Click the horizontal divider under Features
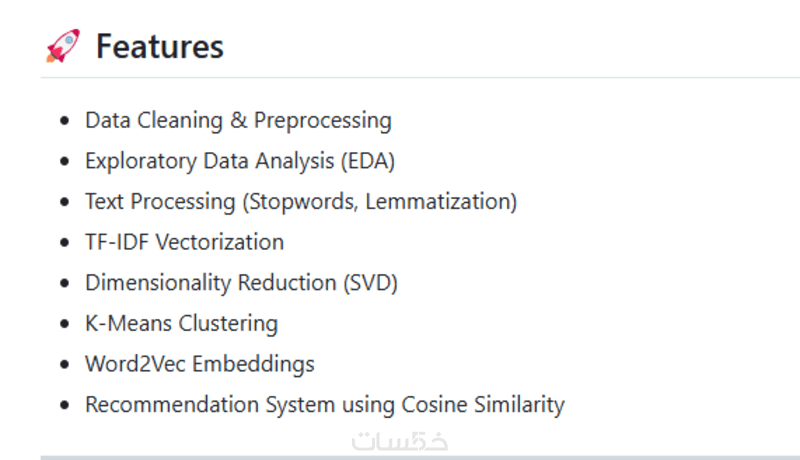 [x=420, y=78]
